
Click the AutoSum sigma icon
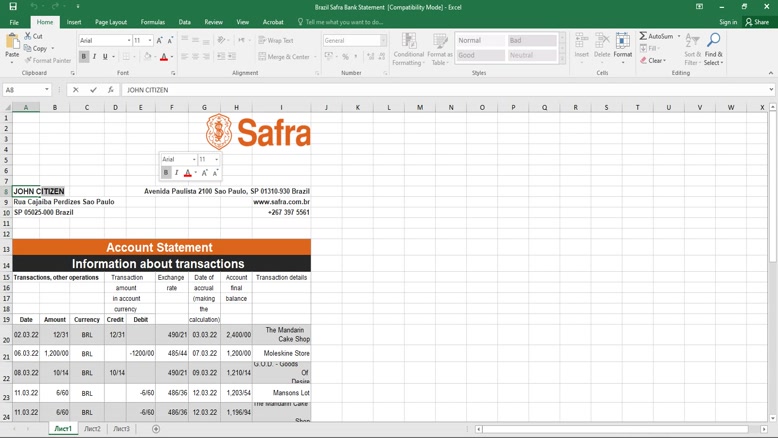pyautogui.click(x=643, y=36)
